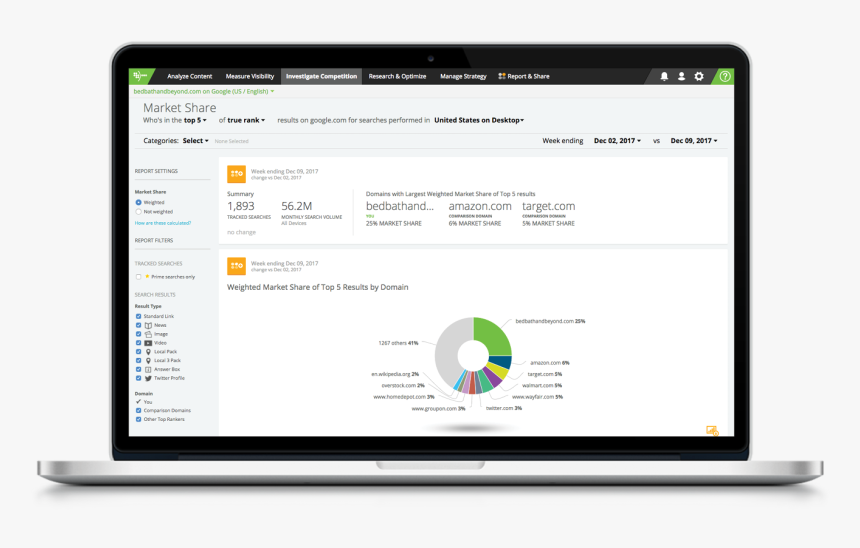This screenshot has width=860, height=548.
Task: Open the user account icon
Action: click(681, 76)
